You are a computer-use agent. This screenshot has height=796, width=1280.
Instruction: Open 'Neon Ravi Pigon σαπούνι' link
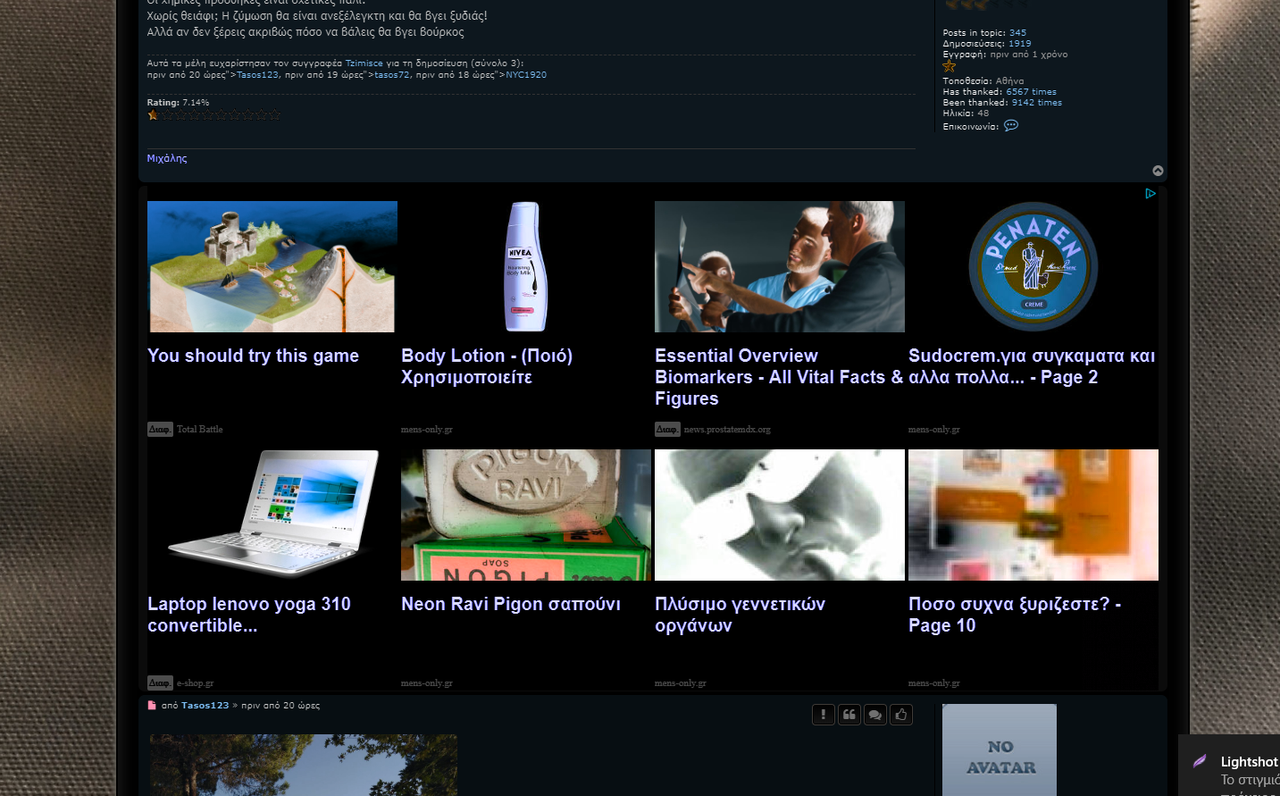pyautogui.click(x=511, y=604)
